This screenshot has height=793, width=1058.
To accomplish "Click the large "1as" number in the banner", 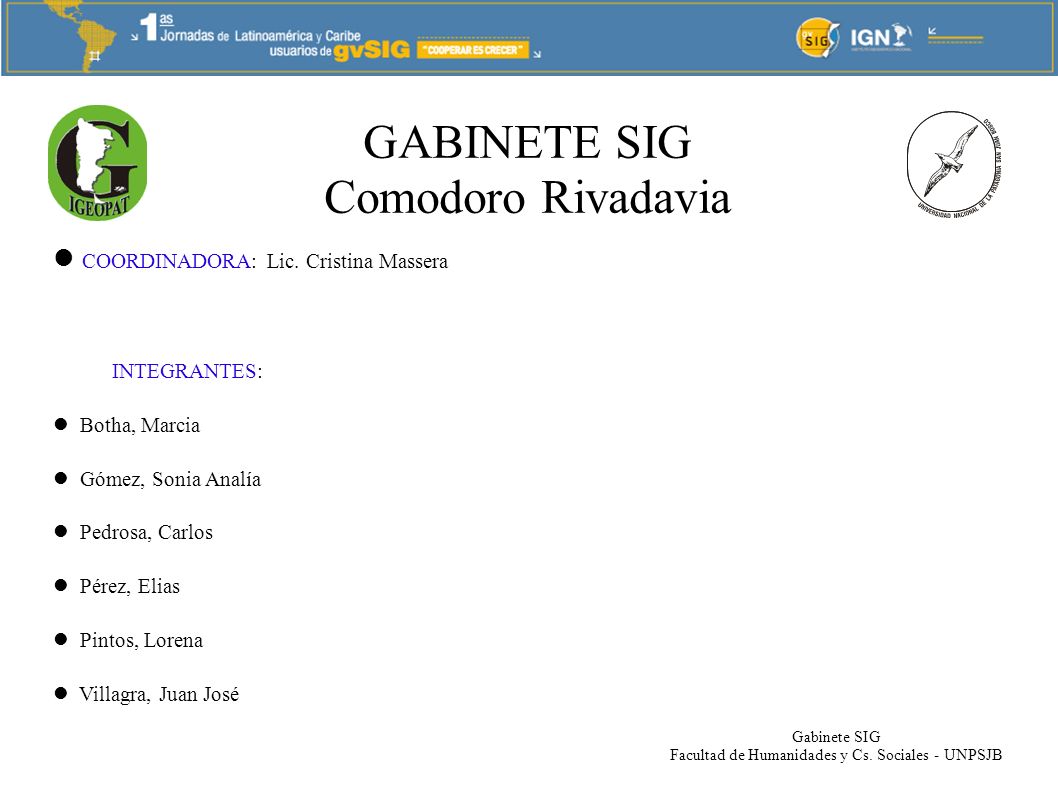I will coord(156,27).
